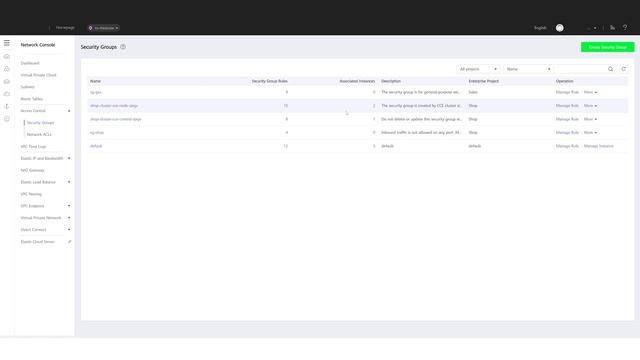This screenshot has width=640, height=360.
Task: Click Manage Rule for default row
Action: tap(567, 146)
